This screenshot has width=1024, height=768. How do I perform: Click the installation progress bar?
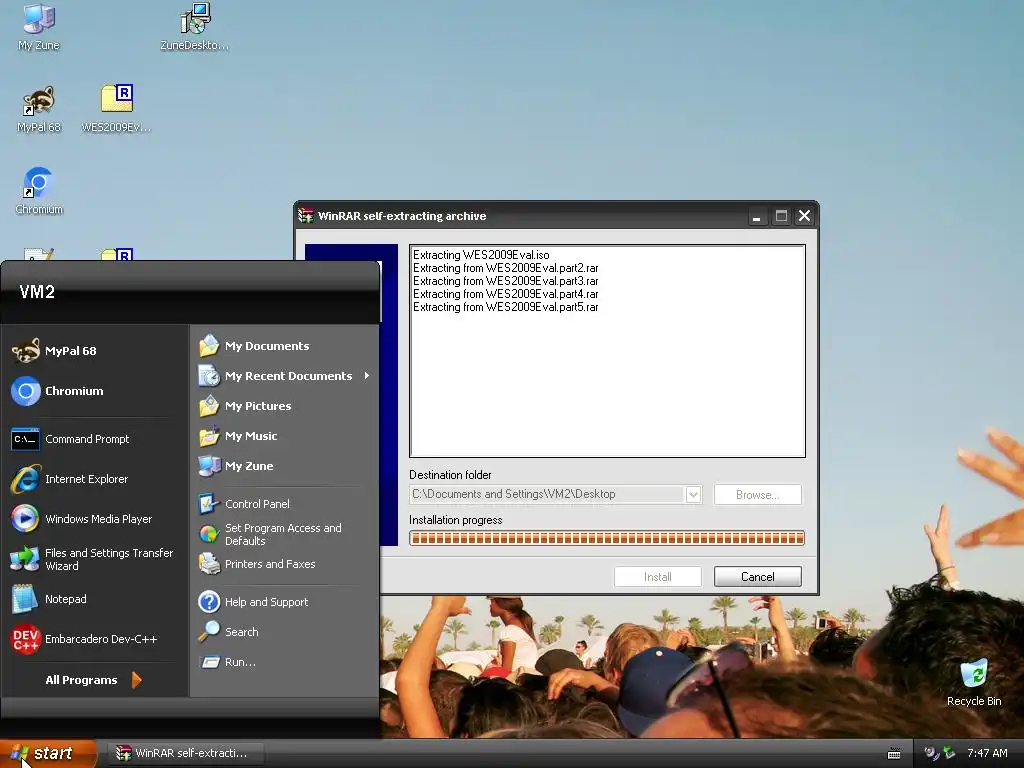click(x=607, y=538)
